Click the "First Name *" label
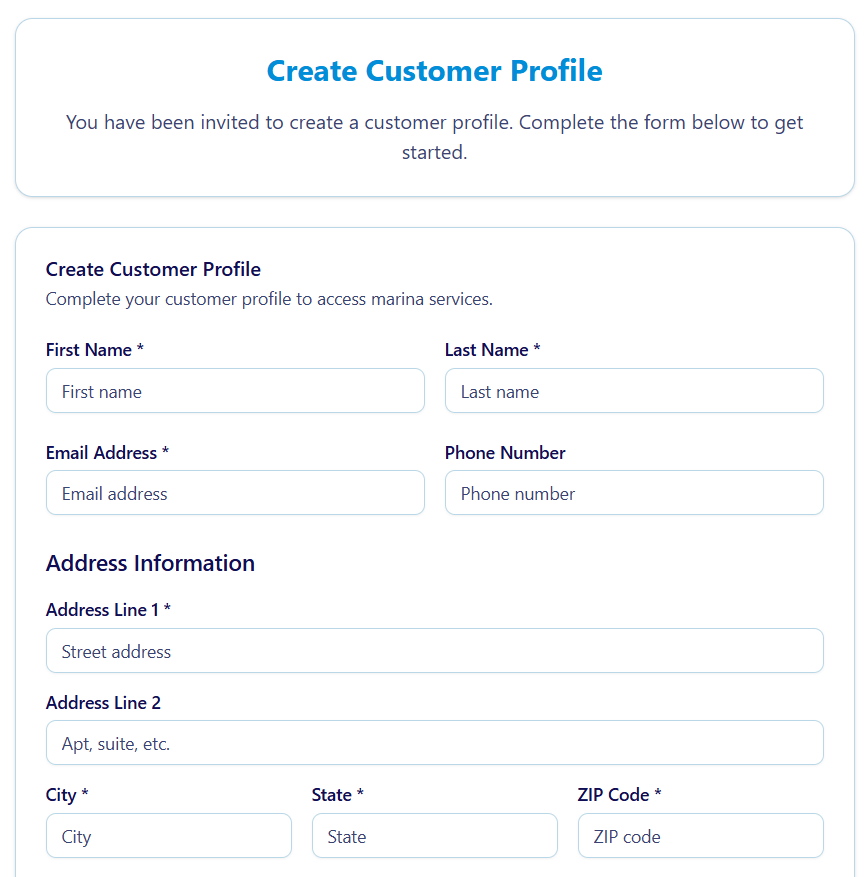Image resolution: width=868 pixels, height=877 pixels. (x=95, y=350)
